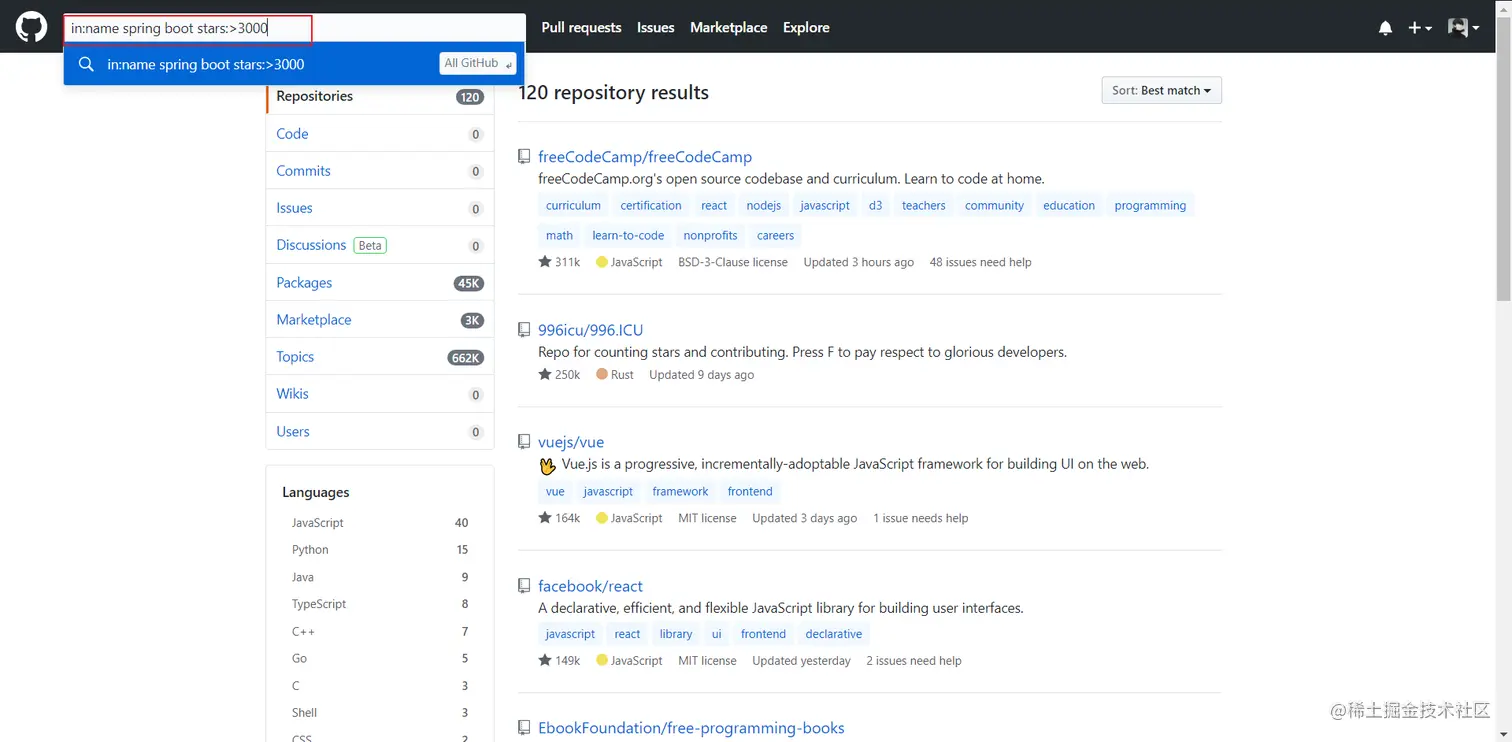Image resolution: width=1512 pixels, height=742 pixels.
Task: Go to Pull requests in the header
Action: (581, 28)
